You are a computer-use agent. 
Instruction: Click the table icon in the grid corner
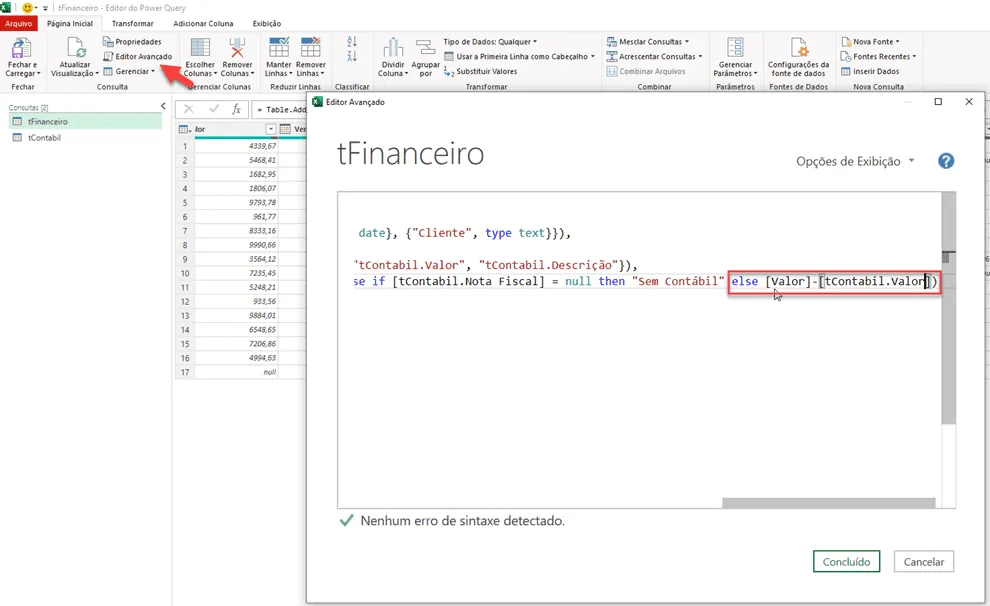[184, 129]
